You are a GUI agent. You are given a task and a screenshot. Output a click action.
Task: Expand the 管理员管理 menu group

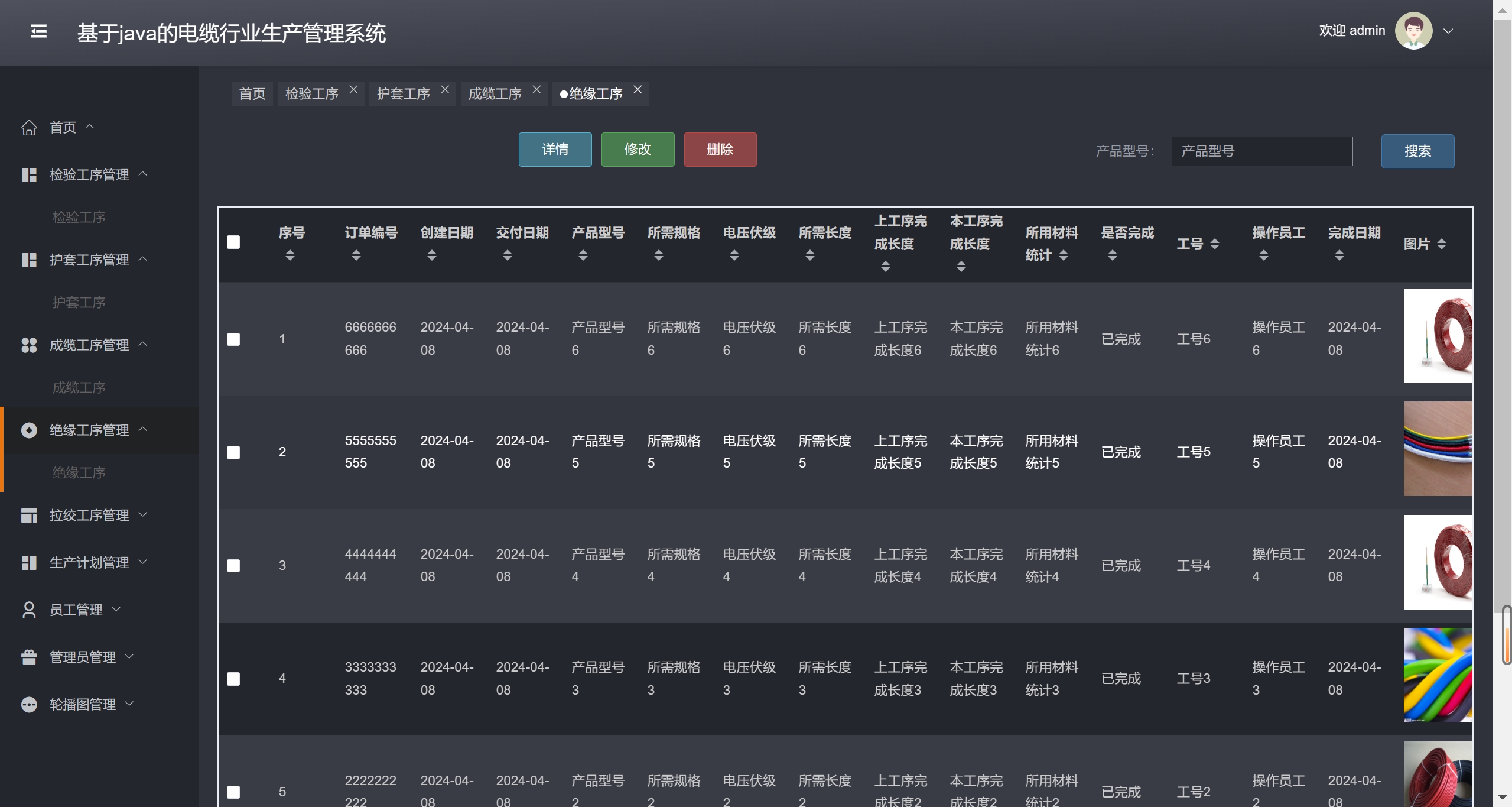[129, 656]
